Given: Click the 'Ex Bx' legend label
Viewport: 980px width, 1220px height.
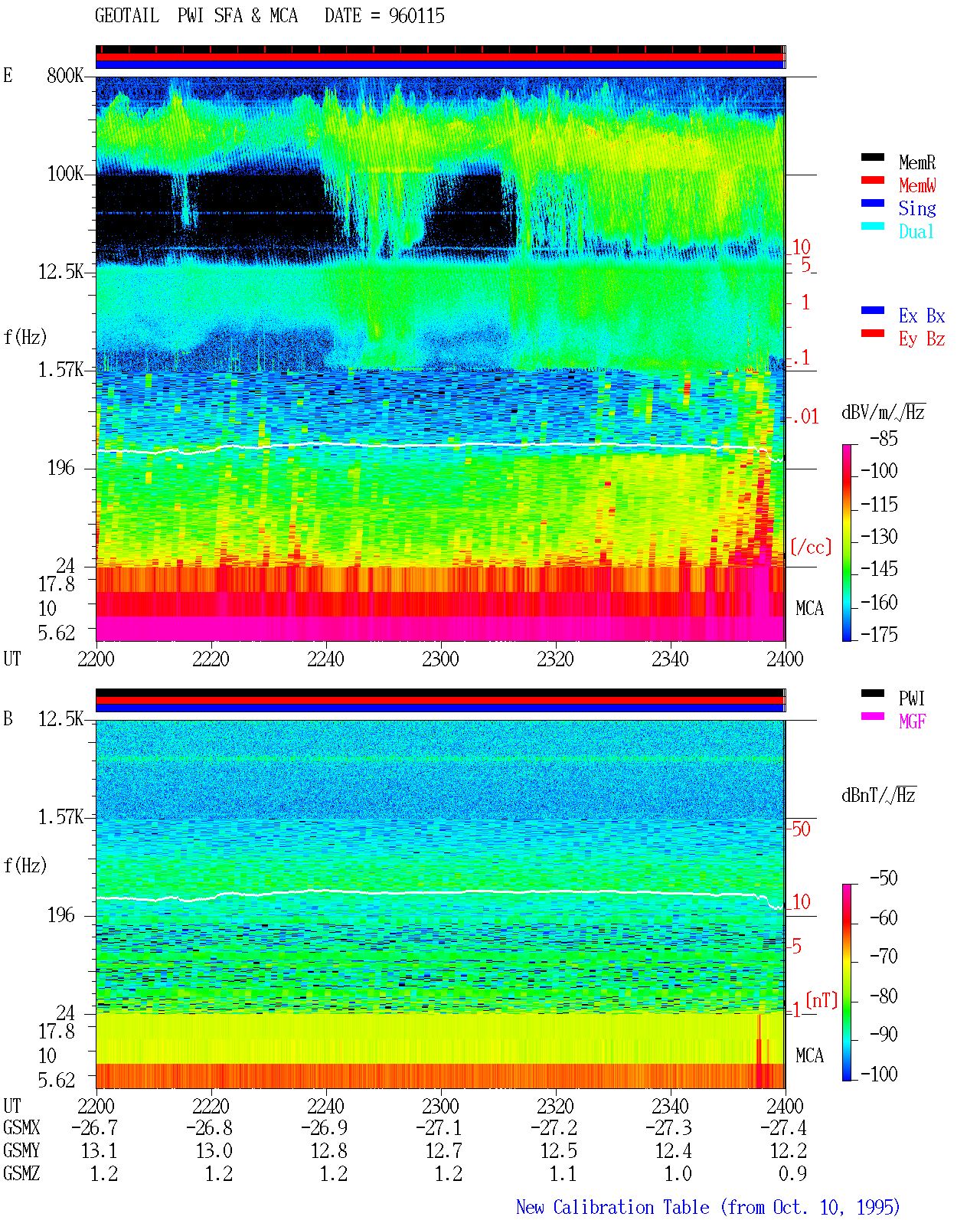Looking at the screenshot, I should point(922,316).
